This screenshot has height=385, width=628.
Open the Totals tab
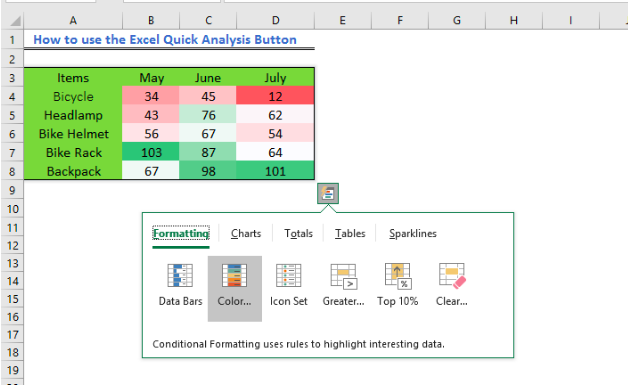tap(298, 234)
